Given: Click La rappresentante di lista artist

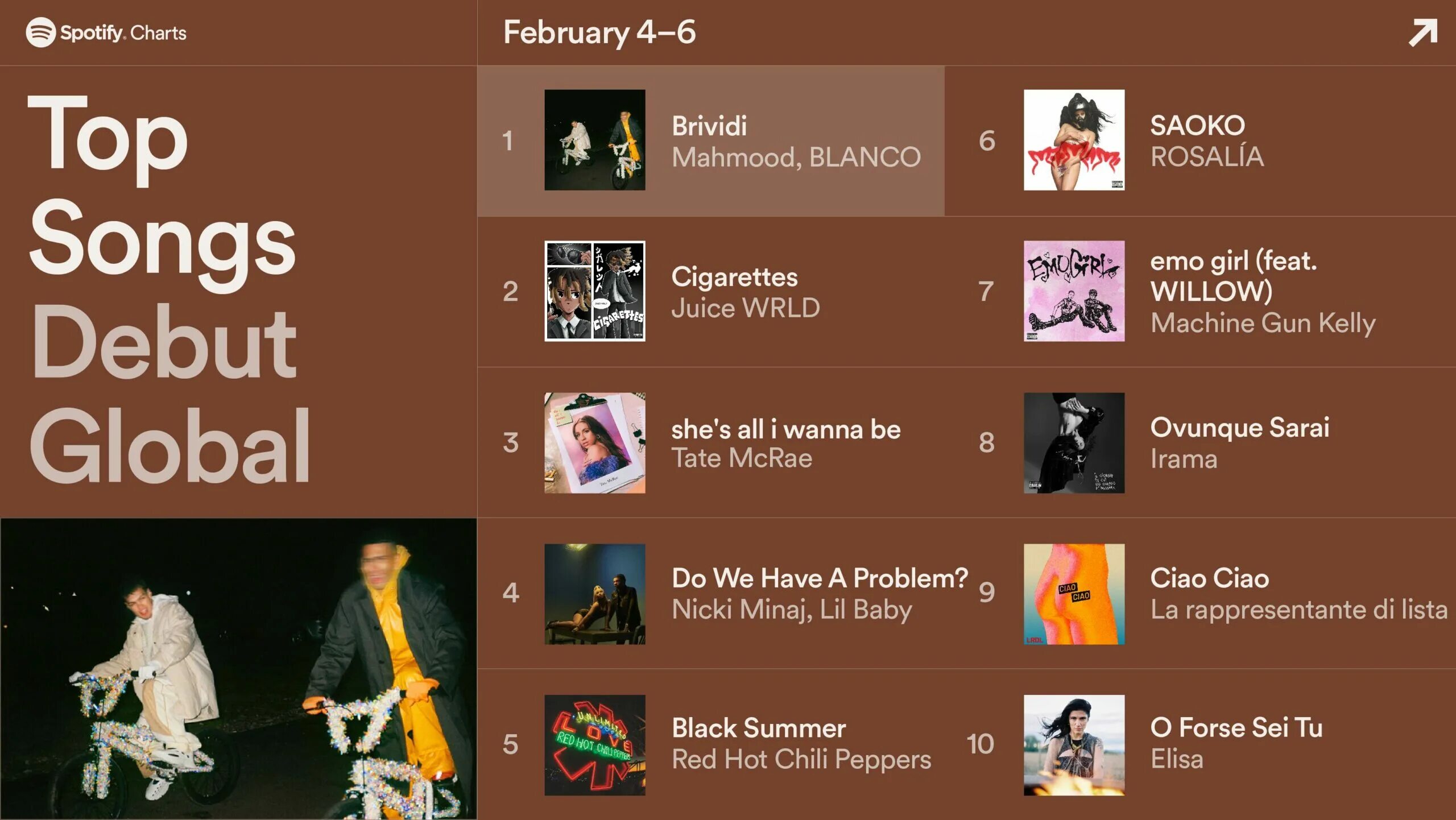Looking at the screenshot, I should 1299,610.
